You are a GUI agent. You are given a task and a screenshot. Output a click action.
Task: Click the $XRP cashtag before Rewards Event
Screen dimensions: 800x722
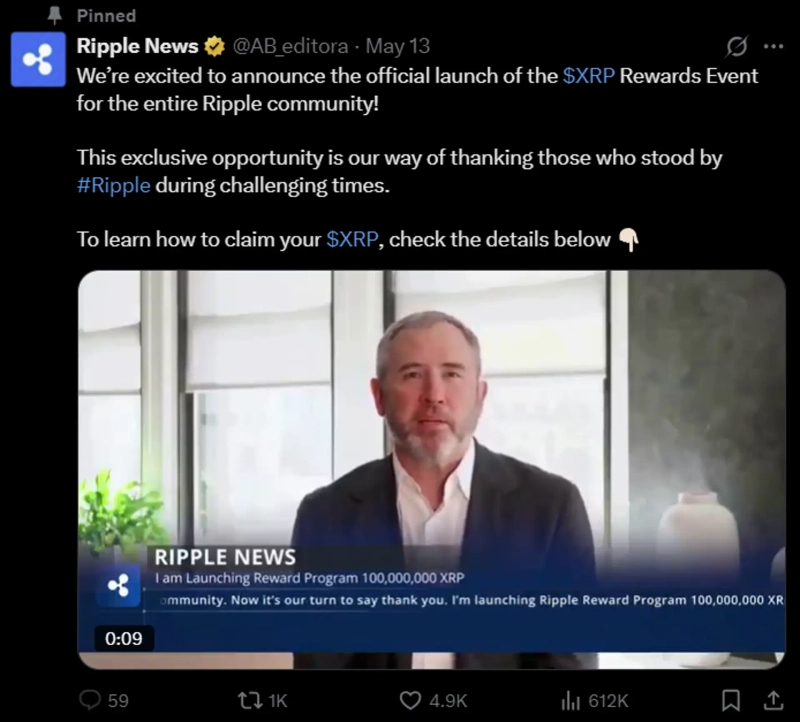coord(588,76)
